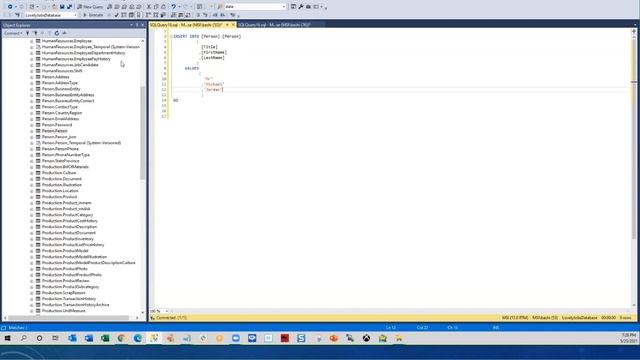640x360 pixels.
Task: Click the [FirstName] column in the query
Action: pyautogui.click(x=214, y=52)
